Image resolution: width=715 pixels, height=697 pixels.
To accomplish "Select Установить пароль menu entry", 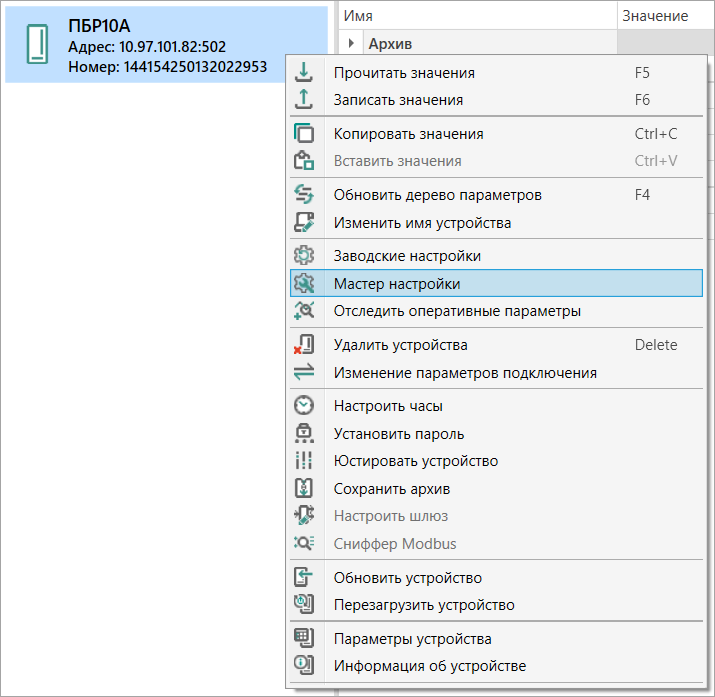I will [496, 434].
